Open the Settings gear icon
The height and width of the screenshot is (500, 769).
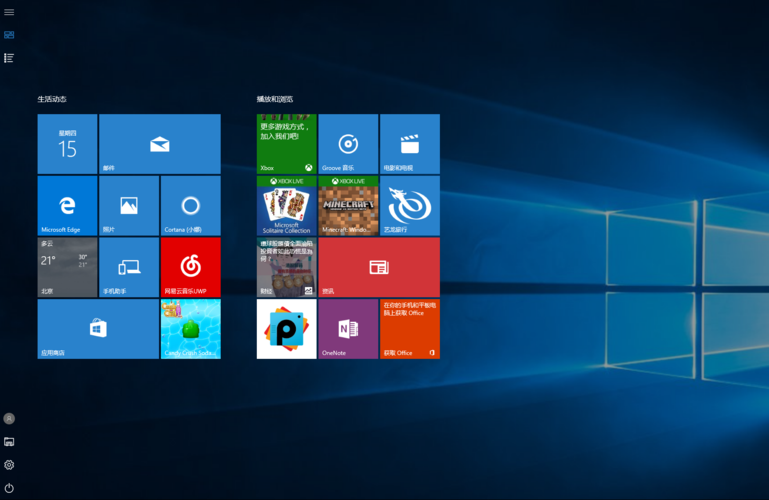9,465
